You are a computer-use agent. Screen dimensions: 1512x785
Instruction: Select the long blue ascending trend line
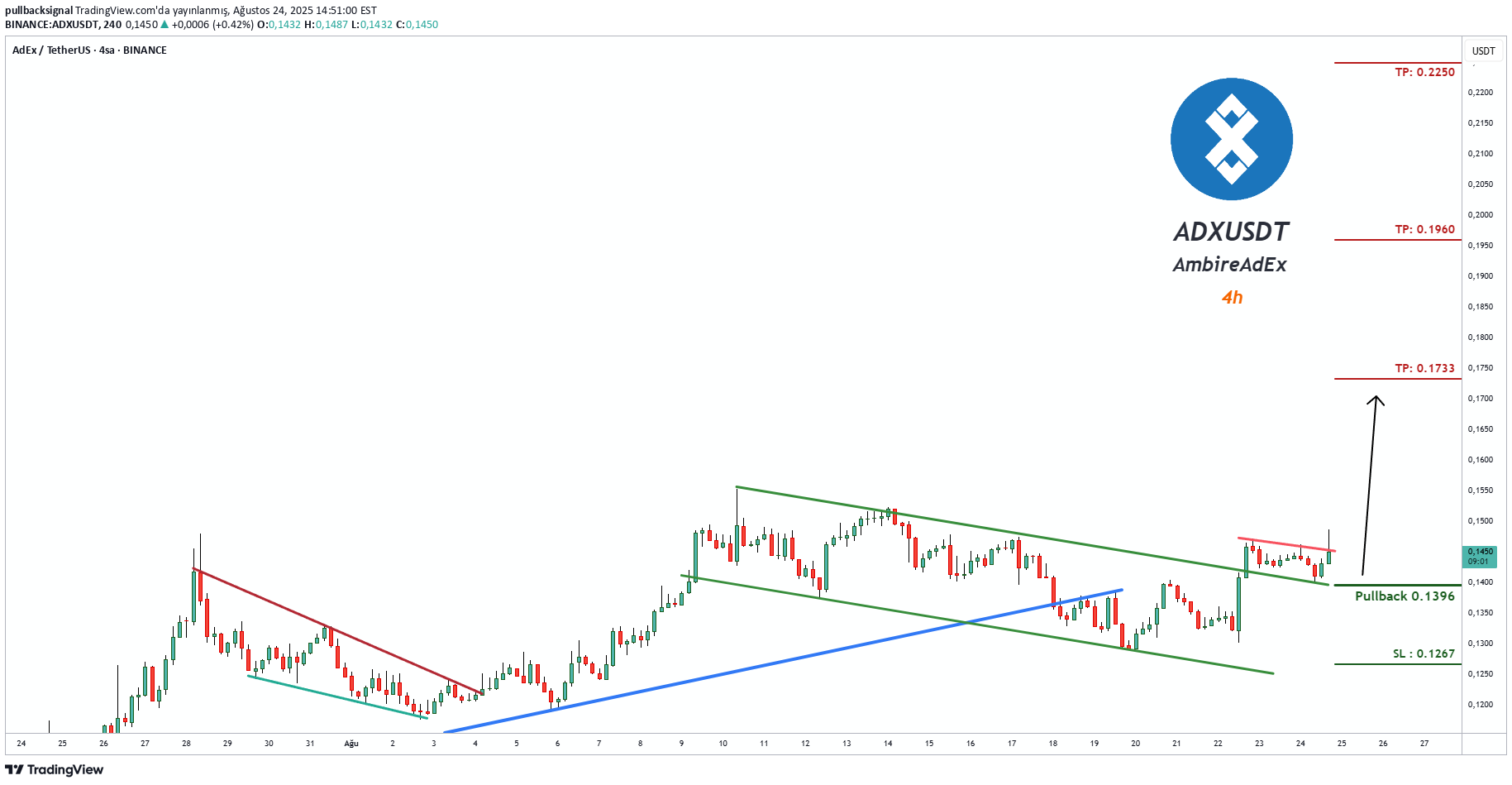[x=783, y=661]
